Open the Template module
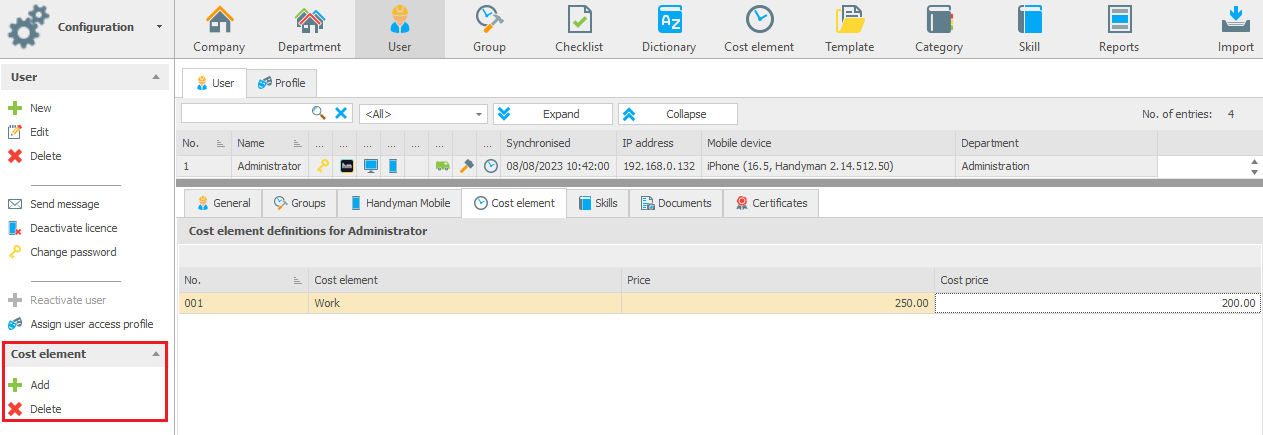This screenshot has height=435, width=1263. pos(849,29)
